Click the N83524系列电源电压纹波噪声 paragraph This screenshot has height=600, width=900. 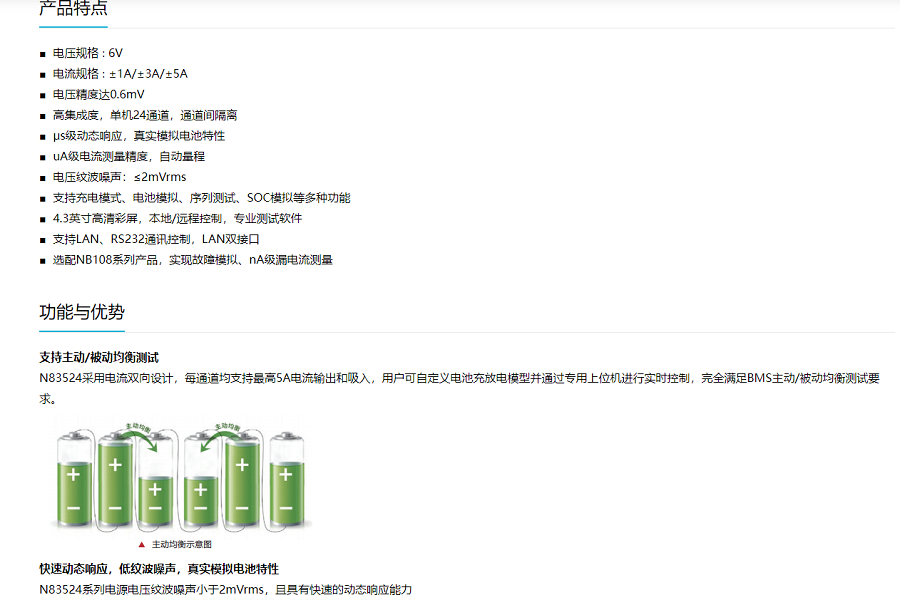pos(225,589)
